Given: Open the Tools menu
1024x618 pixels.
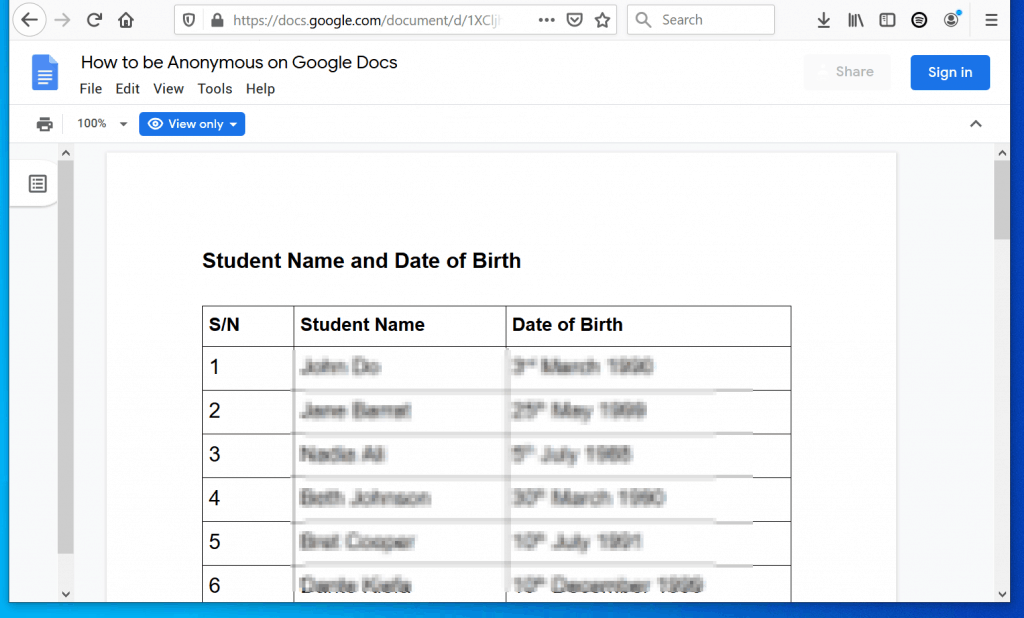Looking at the screenshot, I should [215, 89].
